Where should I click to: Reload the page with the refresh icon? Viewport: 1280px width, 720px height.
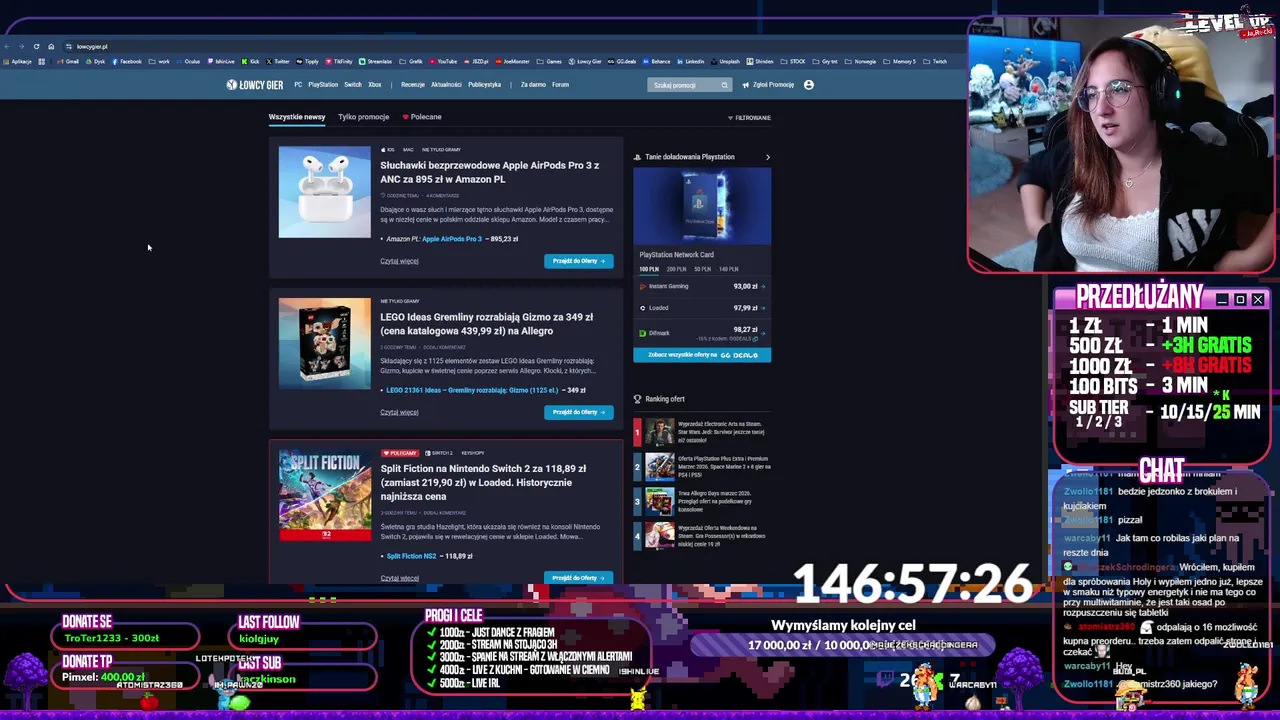coord(36,47)
